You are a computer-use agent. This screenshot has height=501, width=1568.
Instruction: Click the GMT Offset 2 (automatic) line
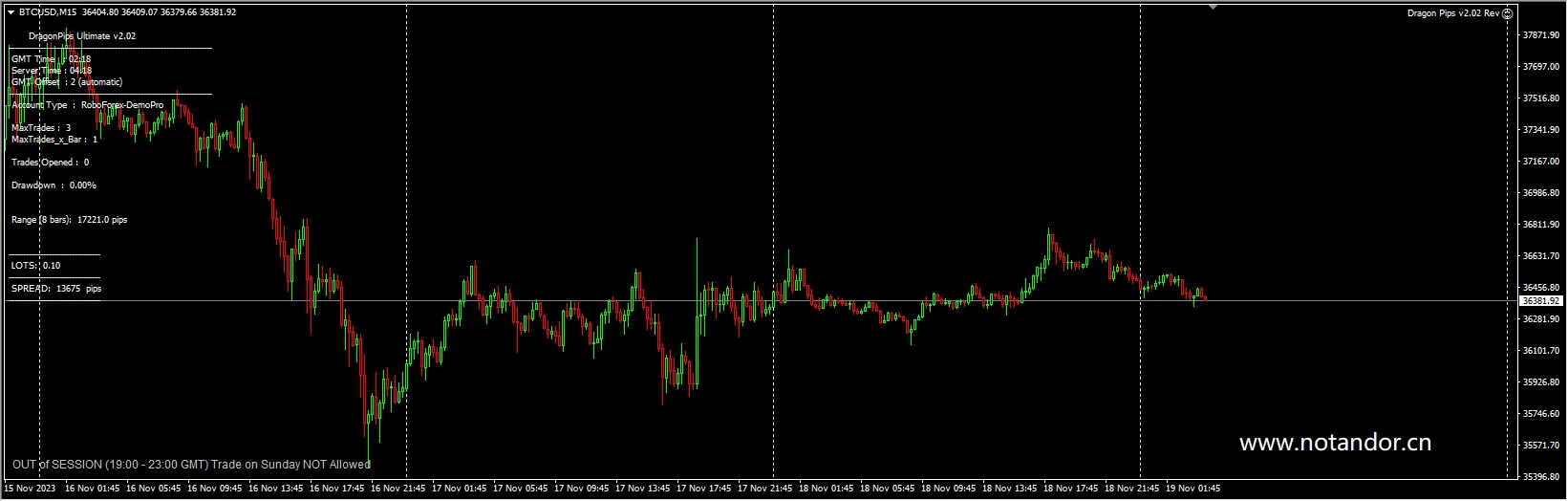[67, 82]
